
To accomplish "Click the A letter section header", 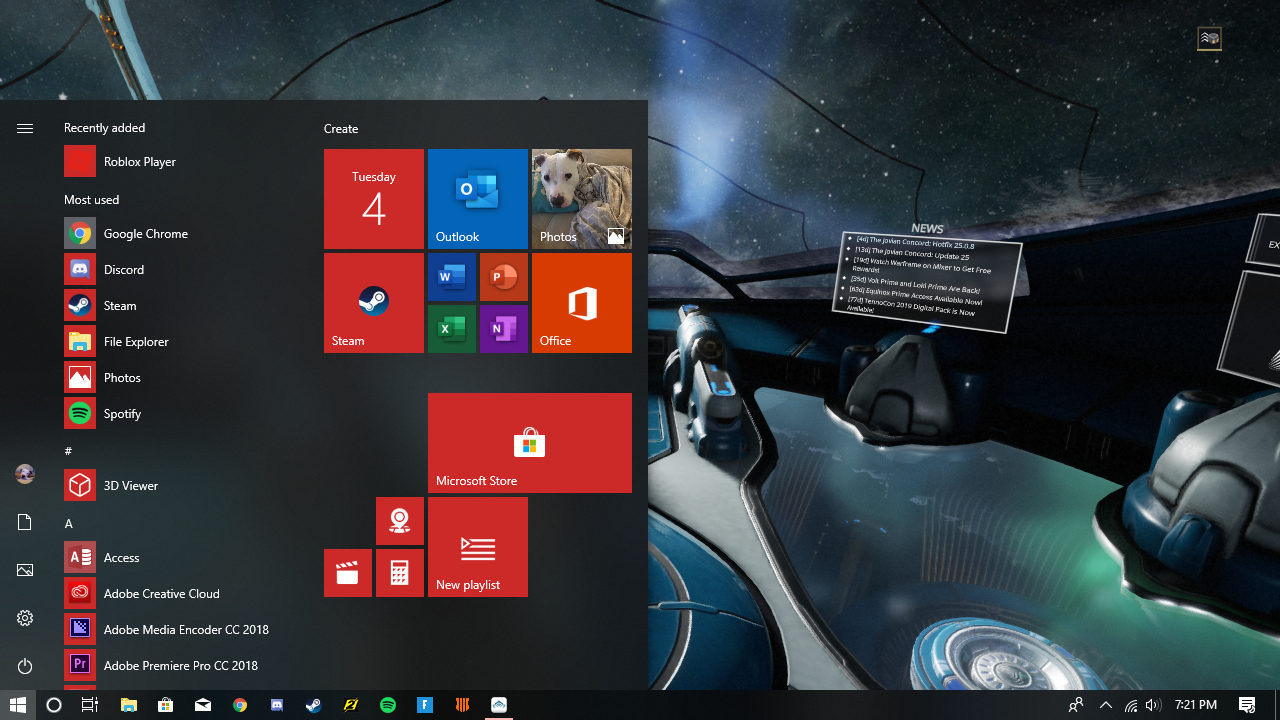I will 69,523.
